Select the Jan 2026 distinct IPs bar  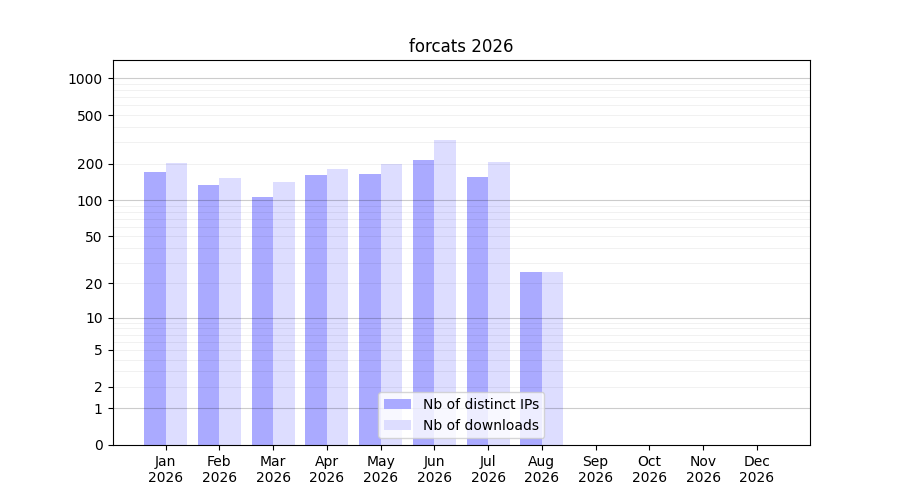pos(155,308)
